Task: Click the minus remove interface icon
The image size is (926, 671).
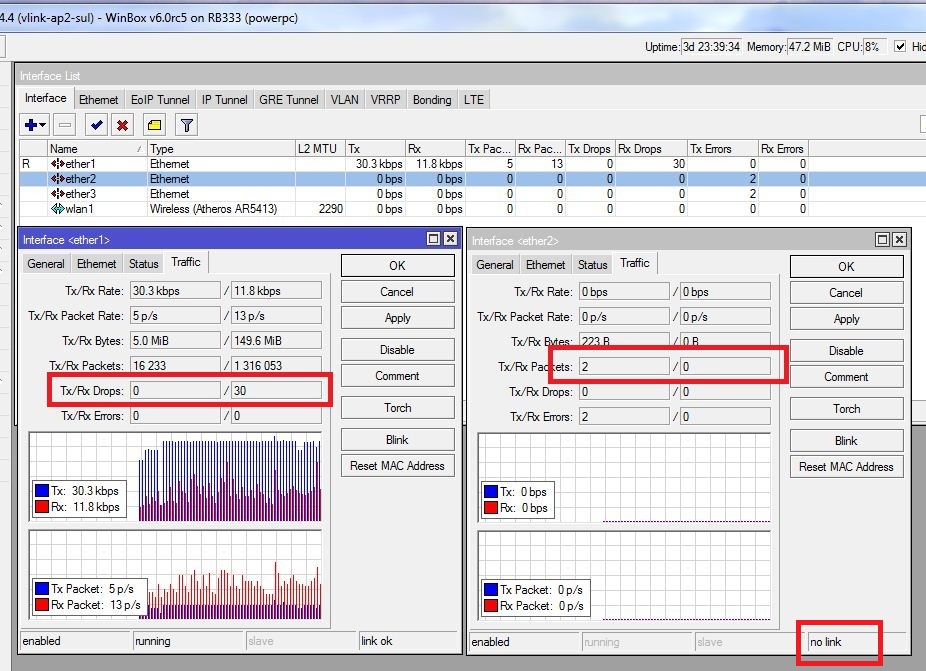Action: point(65,125)
